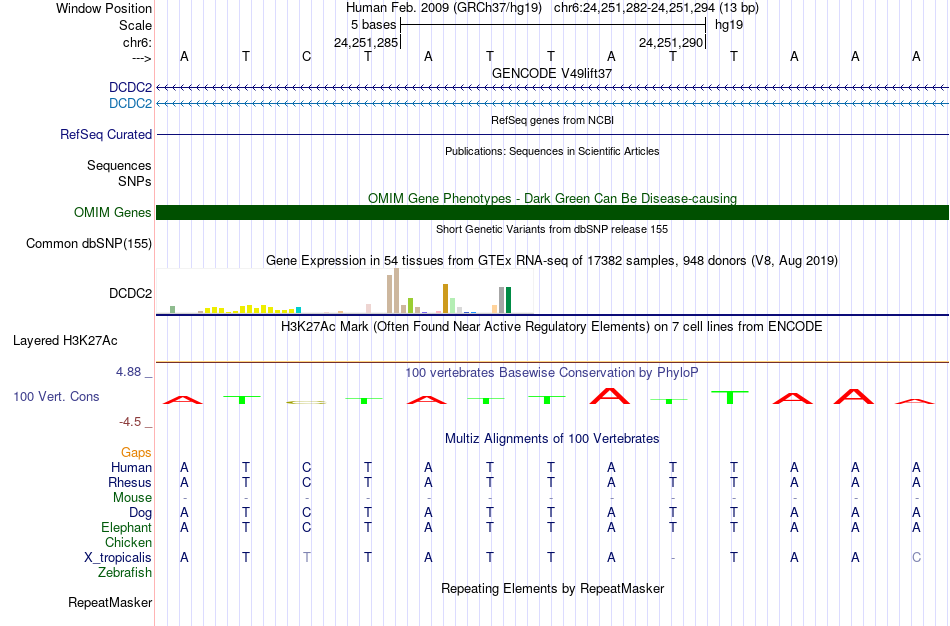Click the "Chicken" alignment row label

(x=128, y=542)
